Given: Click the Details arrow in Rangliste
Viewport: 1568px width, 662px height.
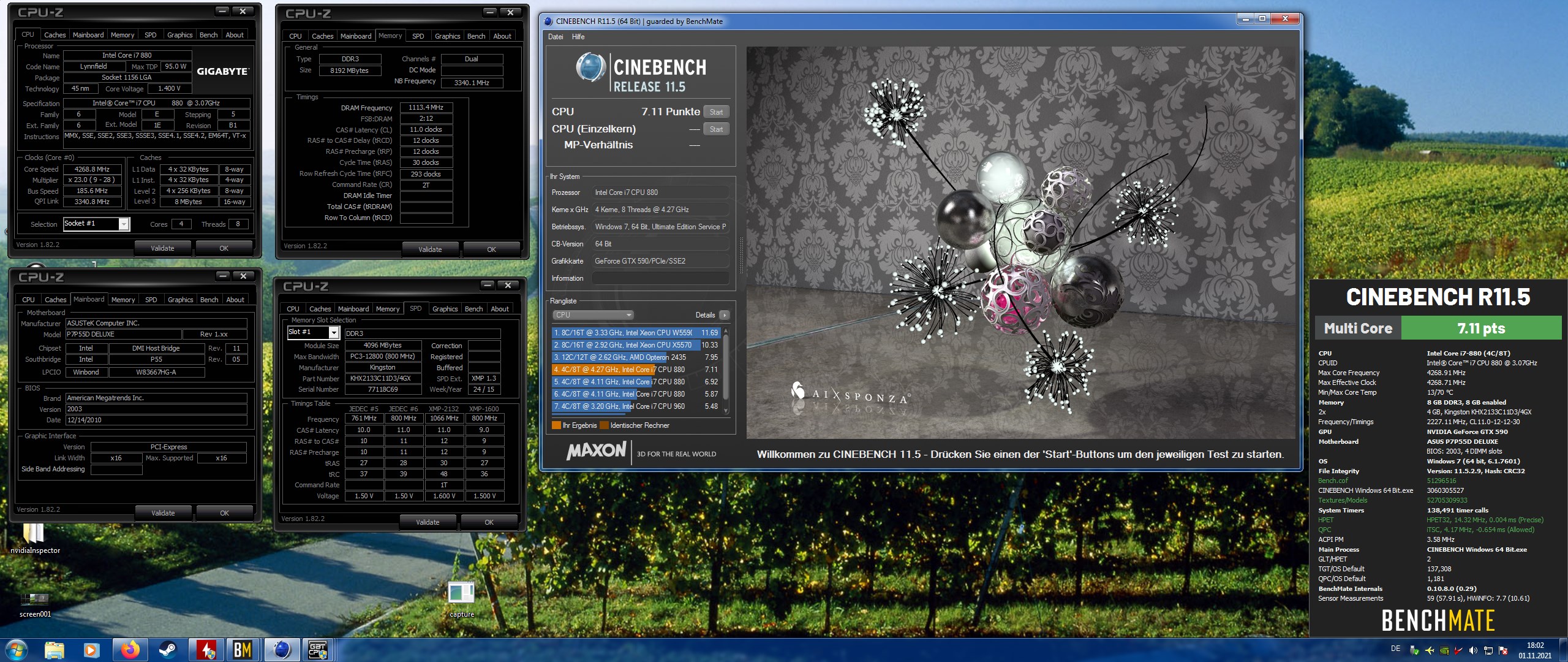Looking at the screenshot, I should click(724, 315).
